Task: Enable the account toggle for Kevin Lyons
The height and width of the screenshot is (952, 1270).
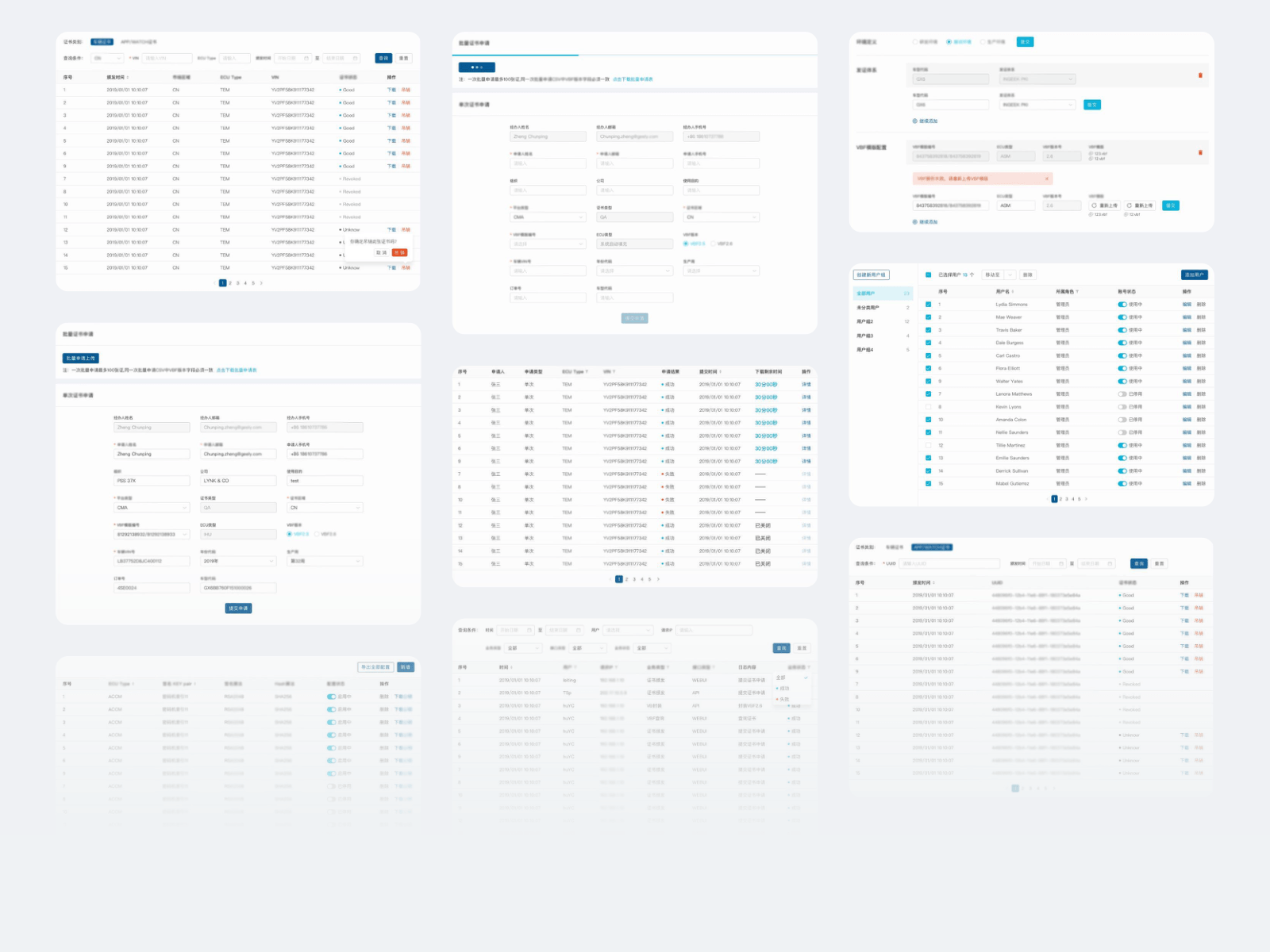Action: click(1122, 407)
